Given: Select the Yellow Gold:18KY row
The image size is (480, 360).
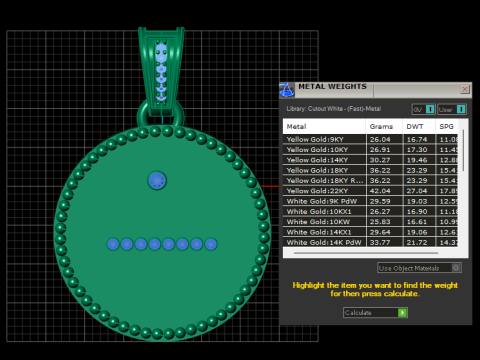Looking at the screenshot, I should click(370, 170).
